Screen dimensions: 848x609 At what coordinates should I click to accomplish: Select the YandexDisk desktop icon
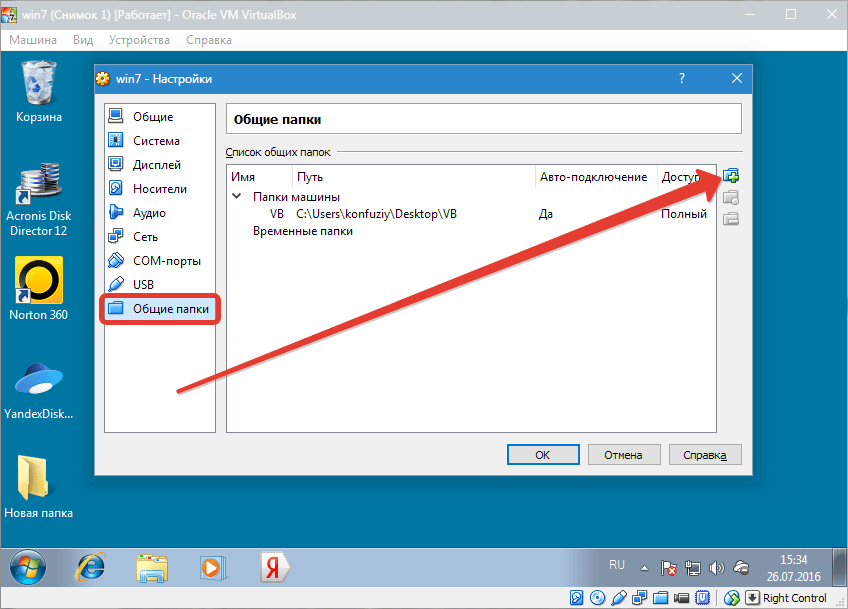click(x=38, y=390)
